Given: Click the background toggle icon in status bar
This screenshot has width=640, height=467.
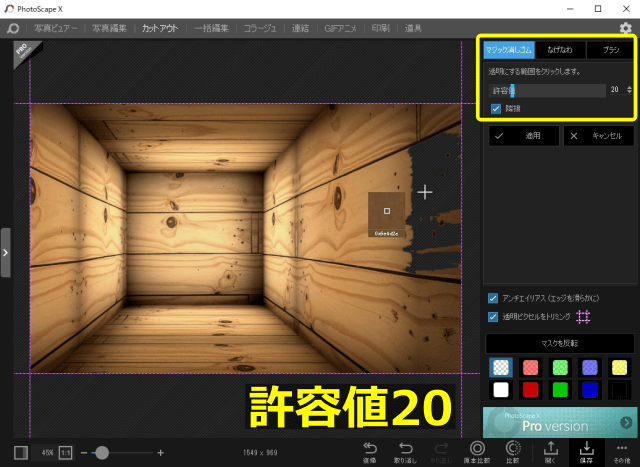Looking at the screenshot, I should [21, 452].
